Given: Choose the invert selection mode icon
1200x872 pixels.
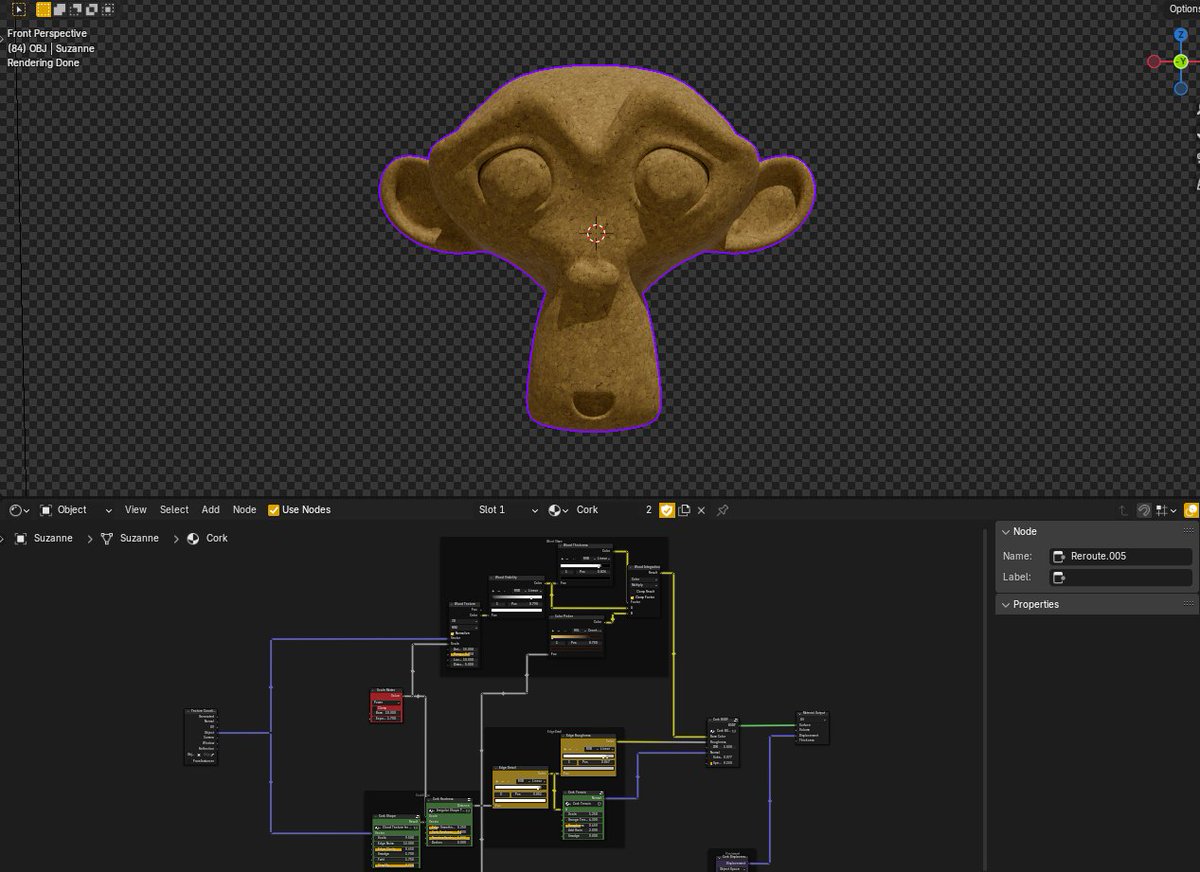Looking at the screenshot, I should (91, 9).
